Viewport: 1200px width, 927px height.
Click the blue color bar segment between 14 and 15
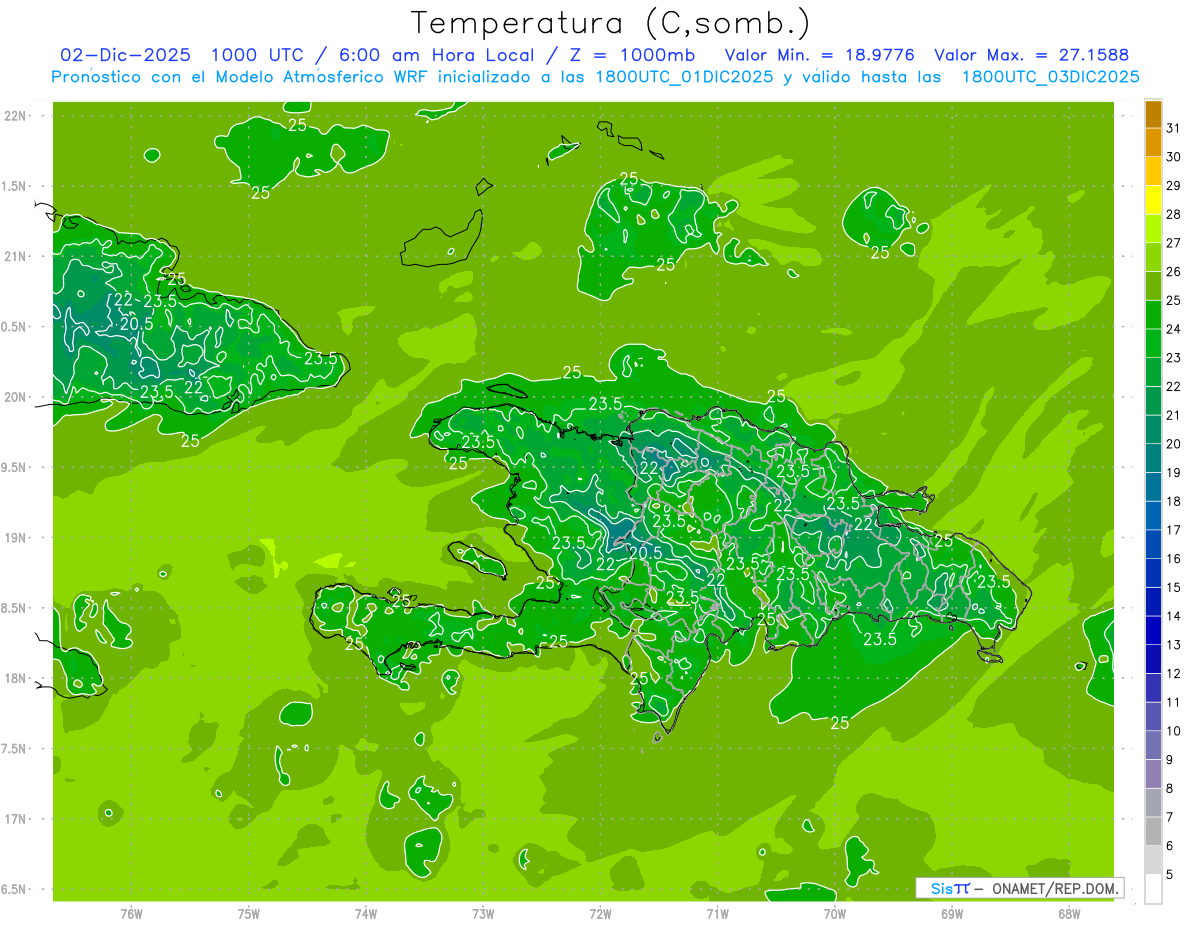[1153, 602]
